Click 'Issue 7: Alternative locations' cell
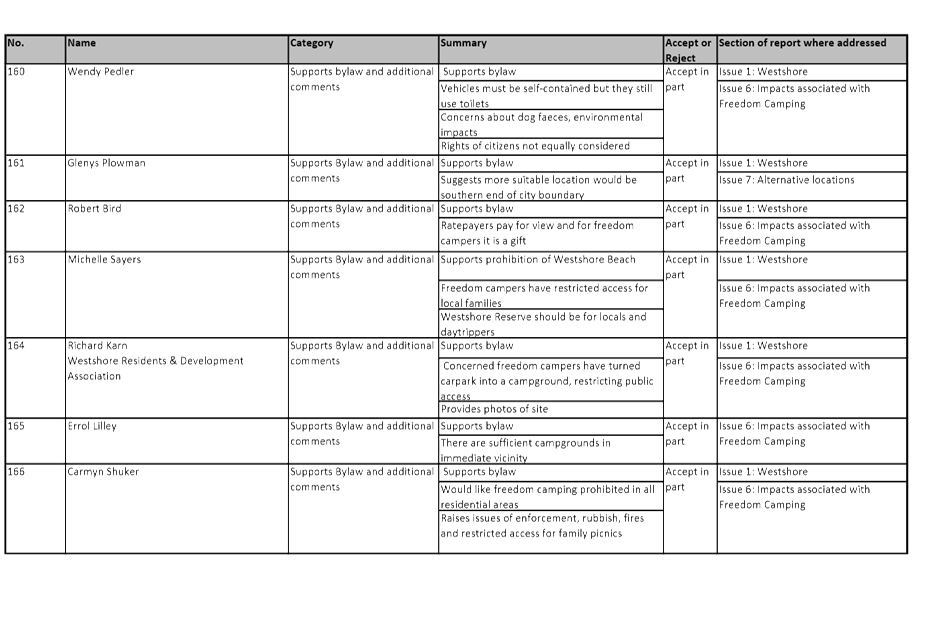This screenshot has height=638, width=925. tap(812, 187)
